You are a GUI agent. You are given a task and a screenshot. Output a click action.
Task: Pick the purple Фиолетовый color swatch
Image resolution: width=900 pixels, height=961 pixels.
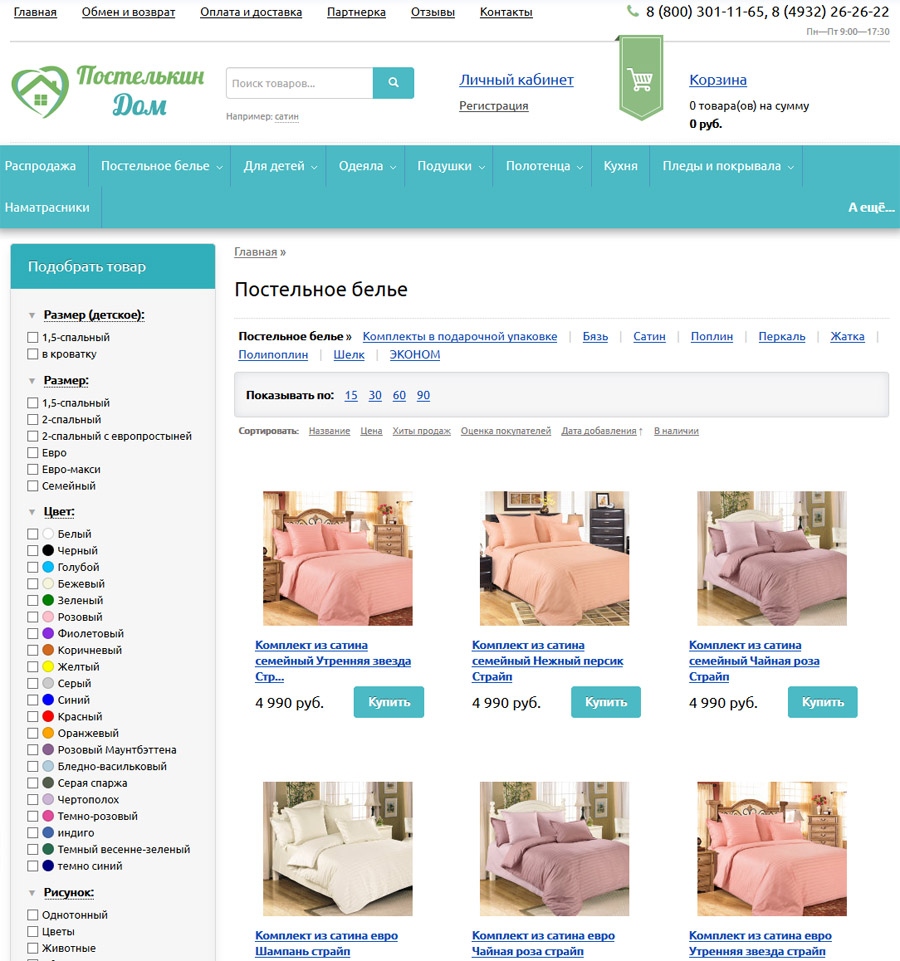click(48, 633)
